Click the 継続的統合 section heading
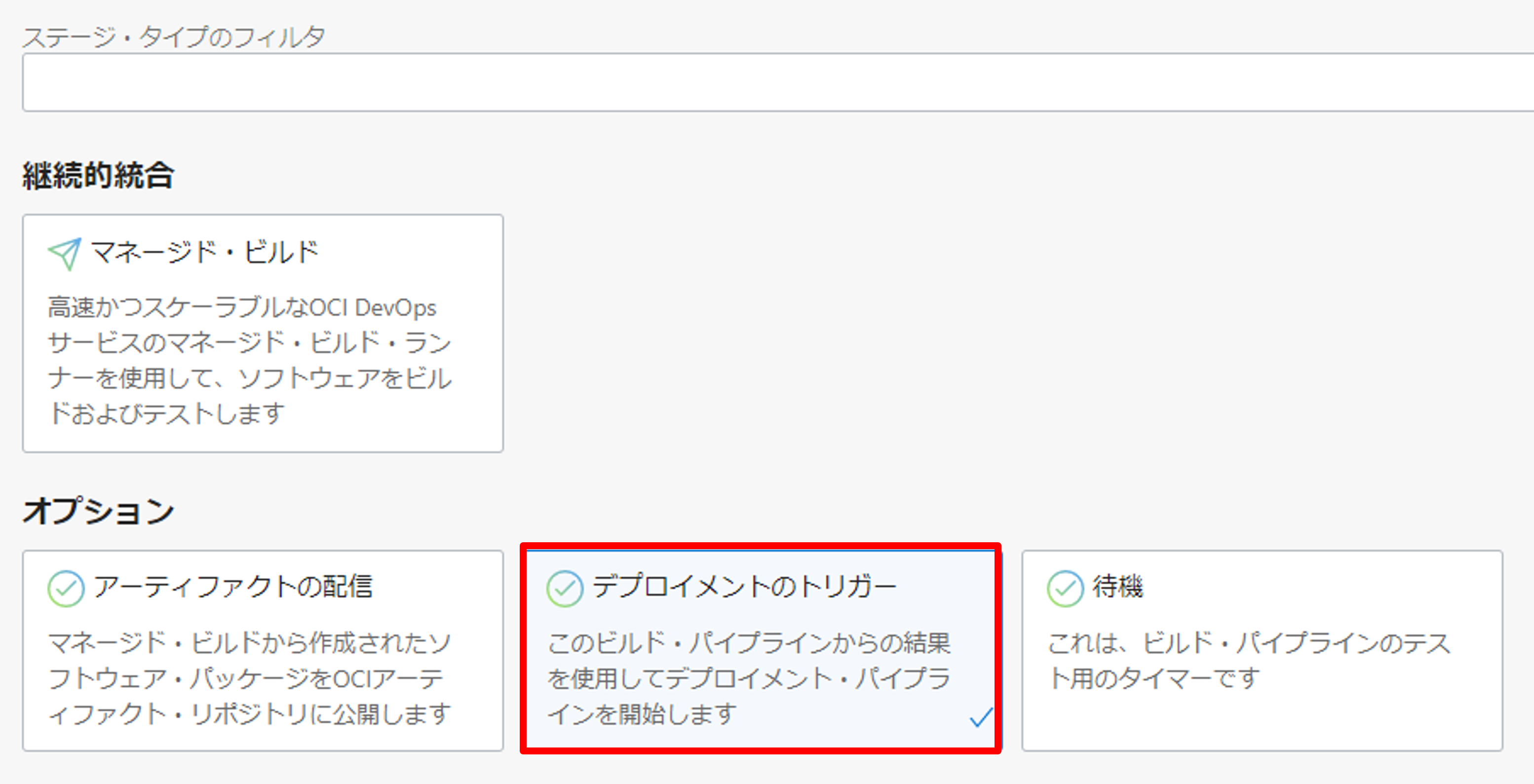1534x784 pixels. 98,176
